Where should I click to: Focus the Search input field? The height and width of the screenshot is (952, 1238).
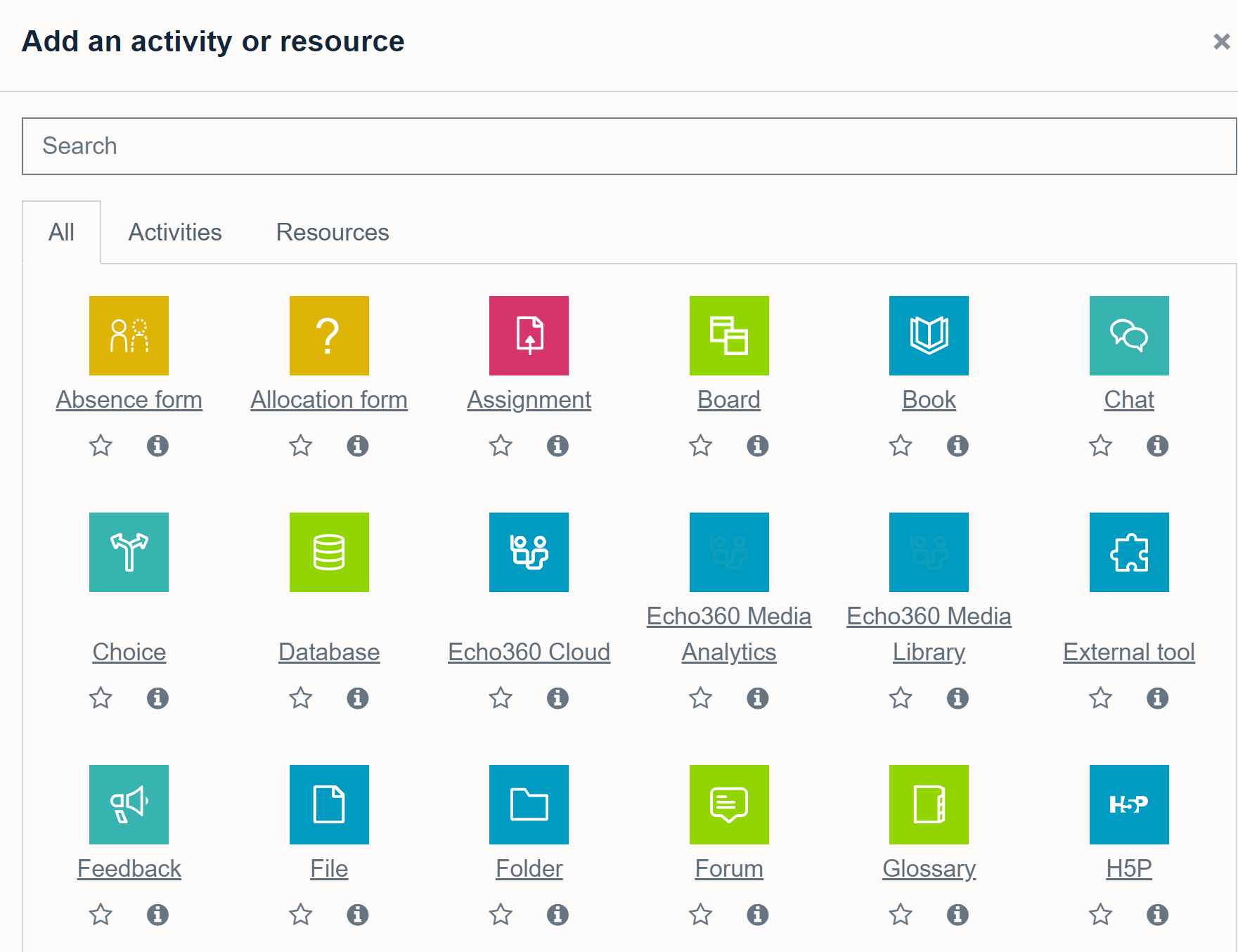pyautogui.click(x=629, y=146)
